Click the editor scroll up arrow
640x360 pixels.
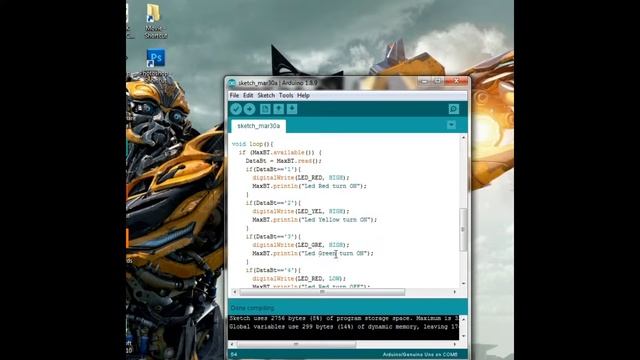click(x=463, y=138)
